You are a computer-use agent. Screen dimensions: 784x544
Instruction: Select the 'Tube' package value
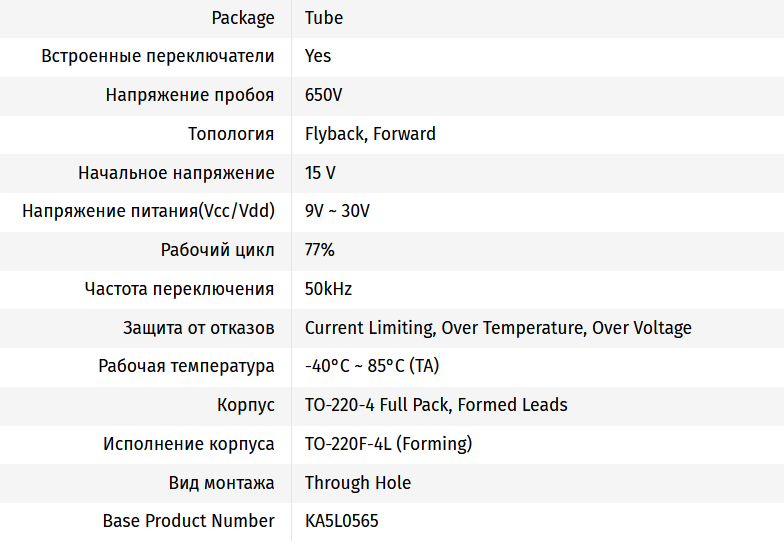(x=324, y=18)
